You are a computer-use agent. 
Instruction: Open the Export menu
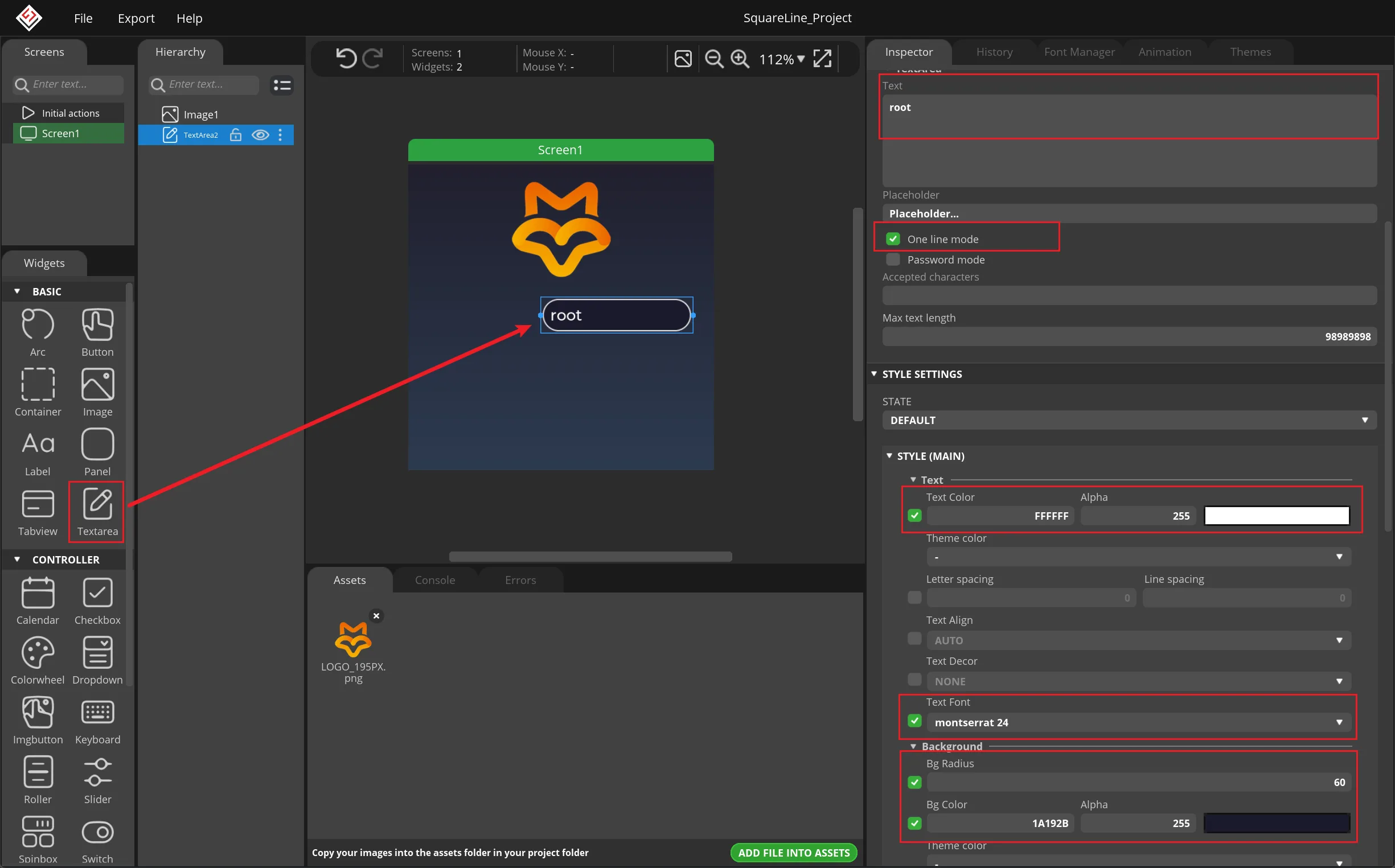coord(136,18)
